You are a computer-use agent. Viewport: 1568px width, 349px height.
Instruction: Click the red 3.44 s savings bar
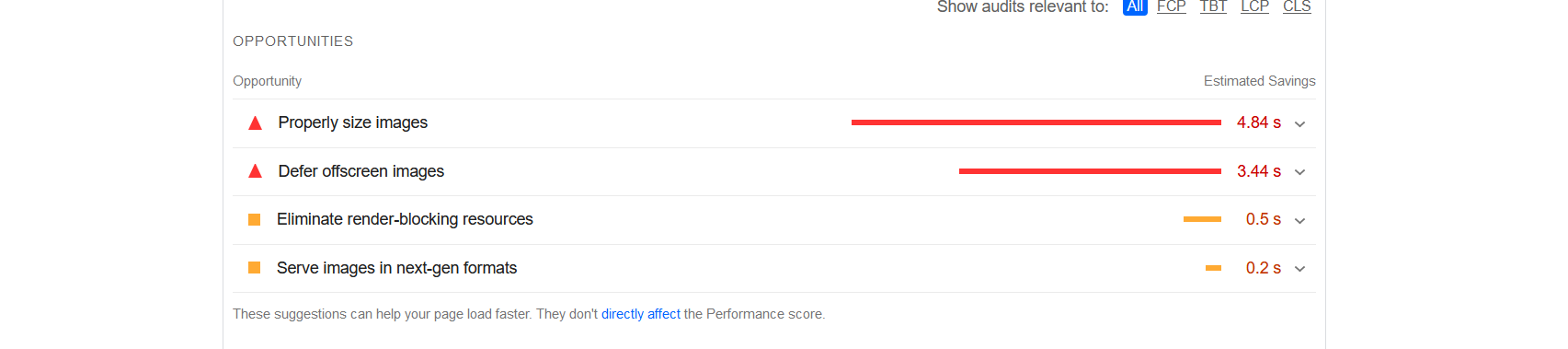[x=1090, y=171]
